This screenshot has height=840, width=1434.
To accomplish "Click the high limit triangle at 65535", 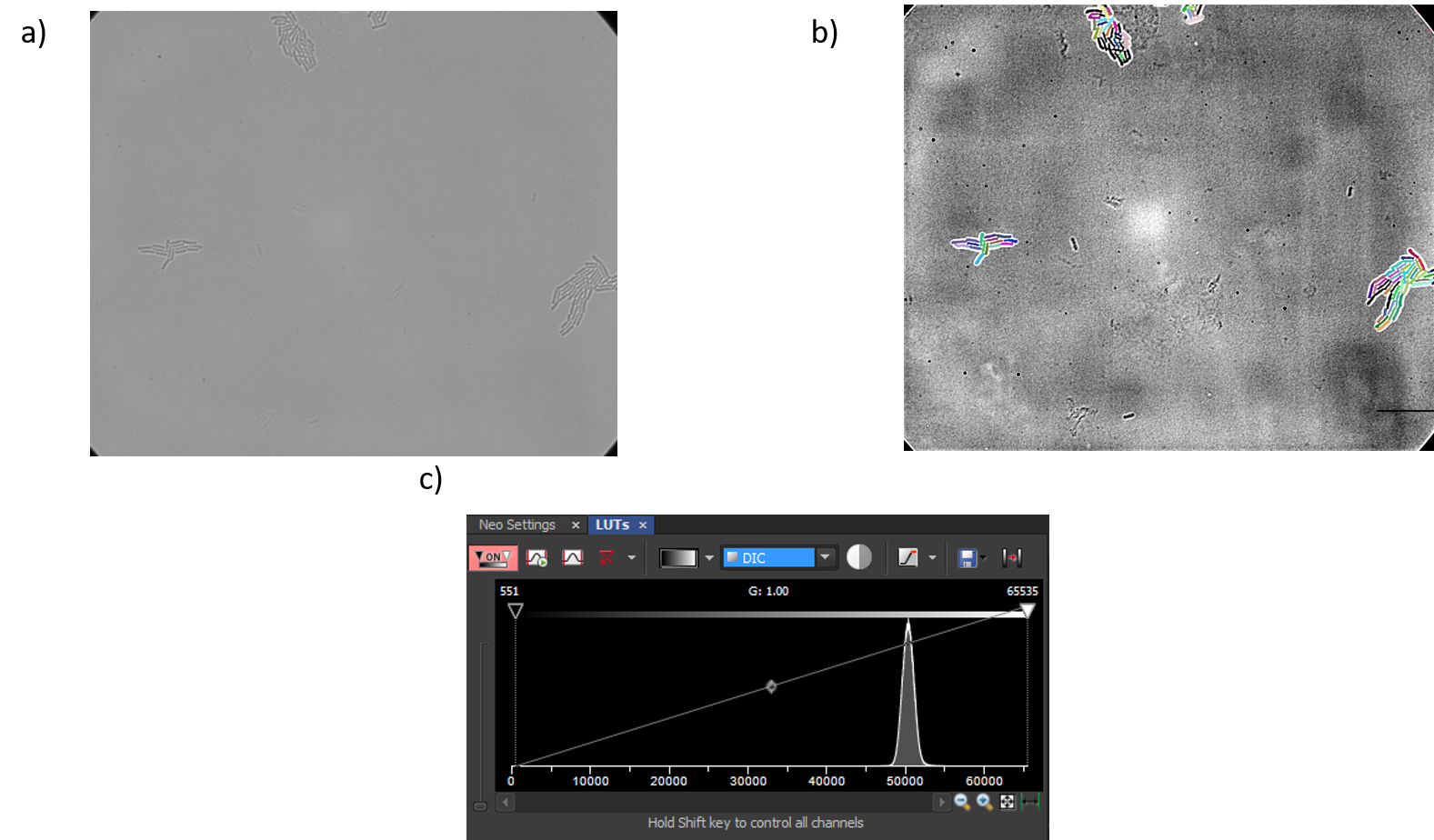I will pyautogui.click(x=1028, y=611).
